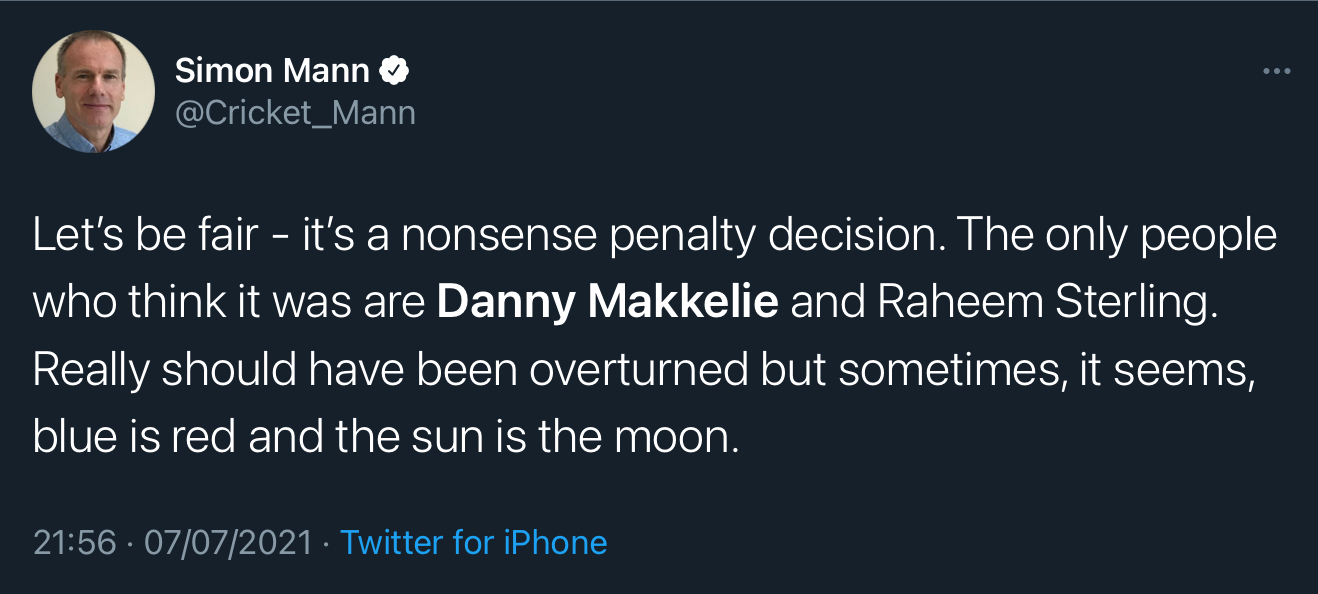Image resolution: width=1318 pixels, height=594 pixels.
Task: Open the @Cricket_Mann handle link
Action: (x=295, y=112)
